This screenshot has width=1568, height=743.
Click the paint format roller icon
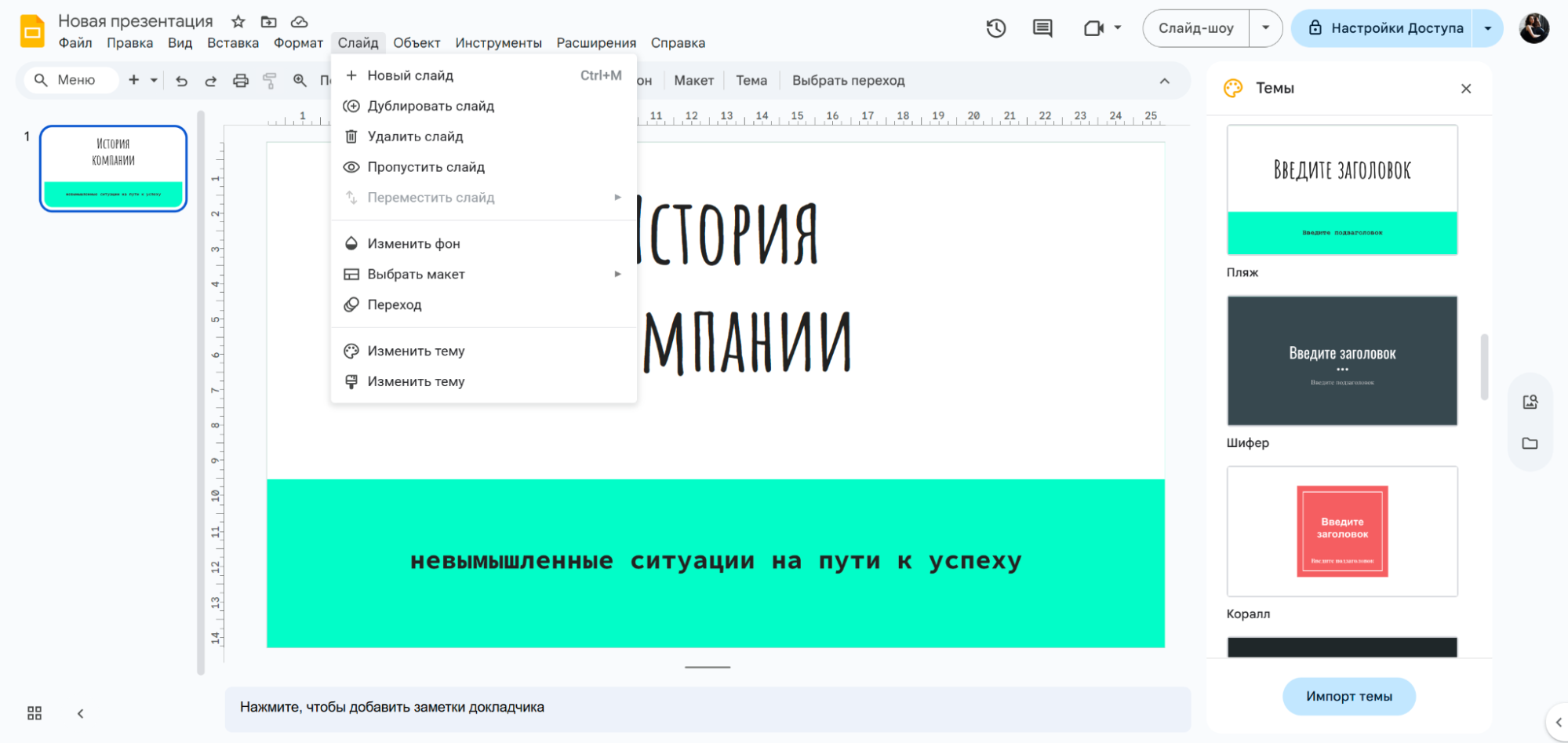[x=270, y=80]
